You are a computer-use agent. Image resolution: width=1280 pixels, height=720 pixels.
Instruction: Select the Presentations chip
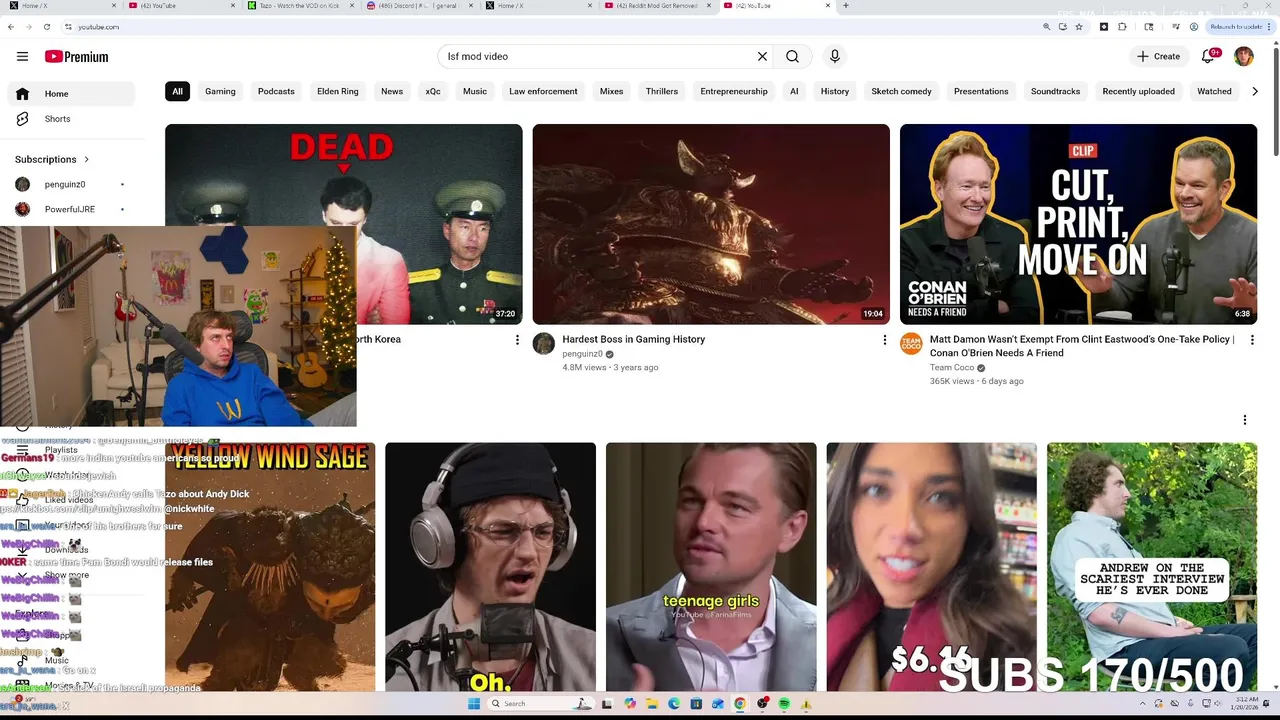coord(981,91)
